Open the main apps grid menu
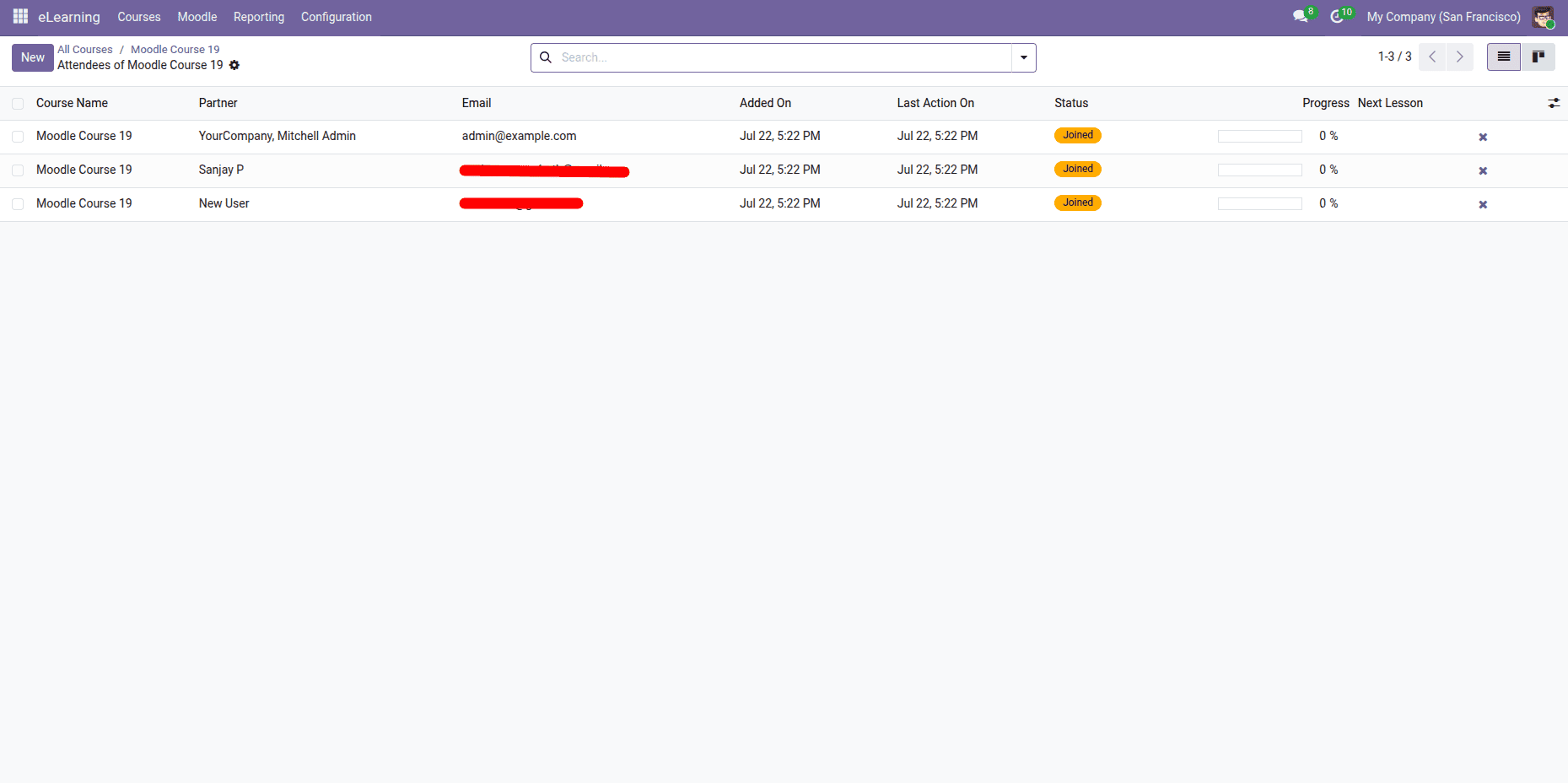 pos(20,16)
